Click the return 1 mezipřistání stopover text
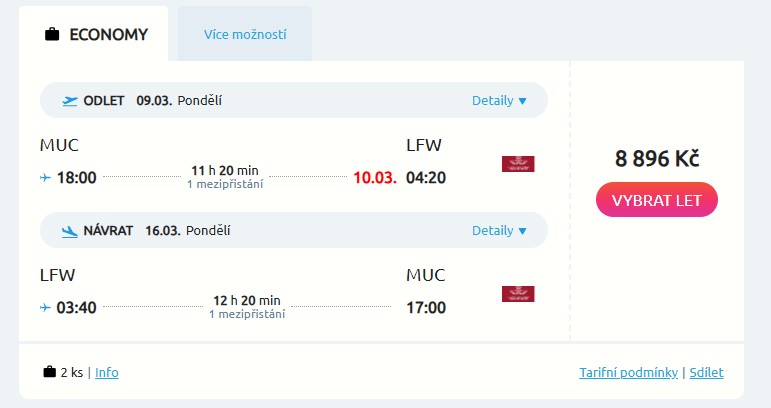Viewport: 771px width, 408px height. tap(247, 314)
